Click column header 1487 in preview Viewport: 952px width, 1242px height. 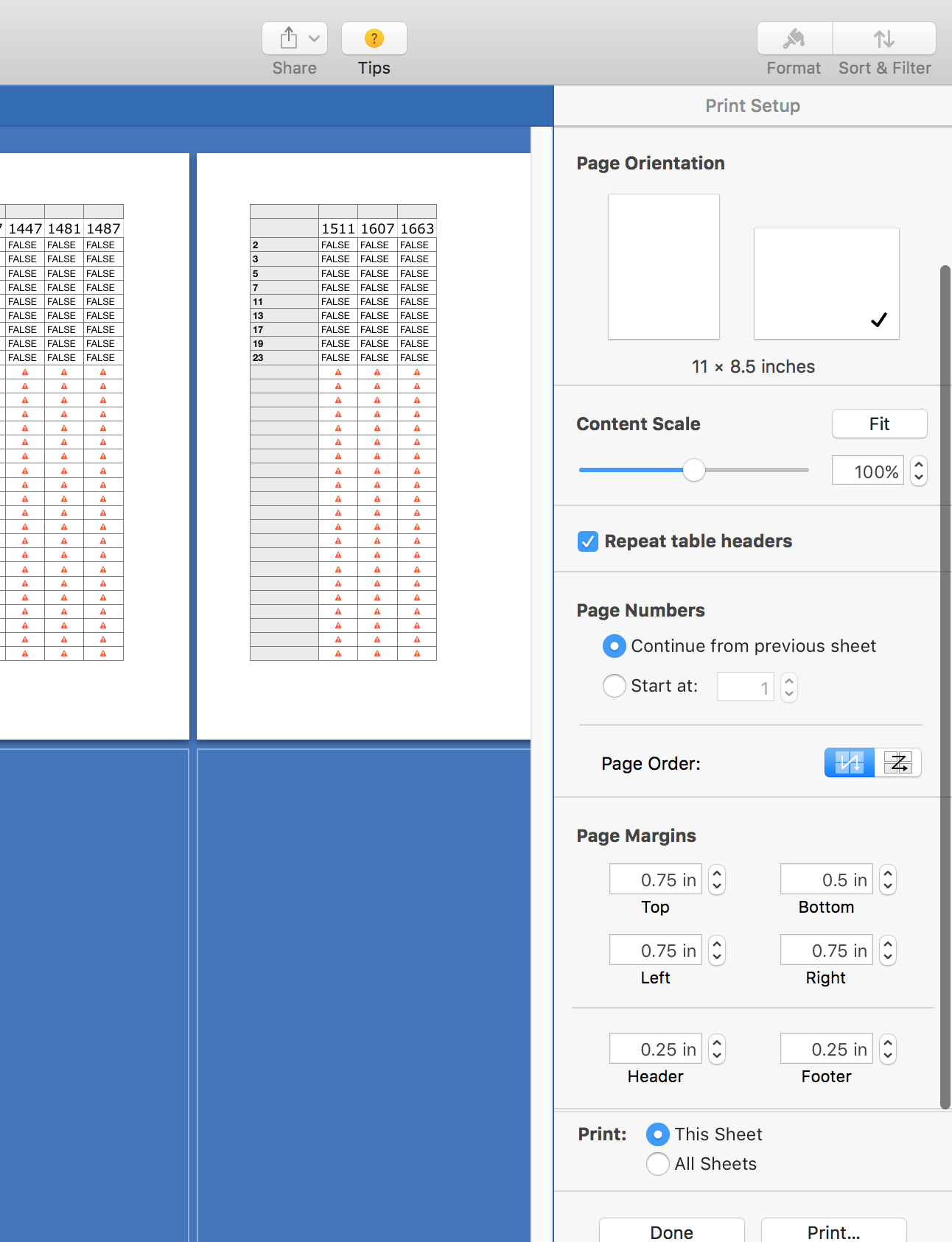click(103, 228)
